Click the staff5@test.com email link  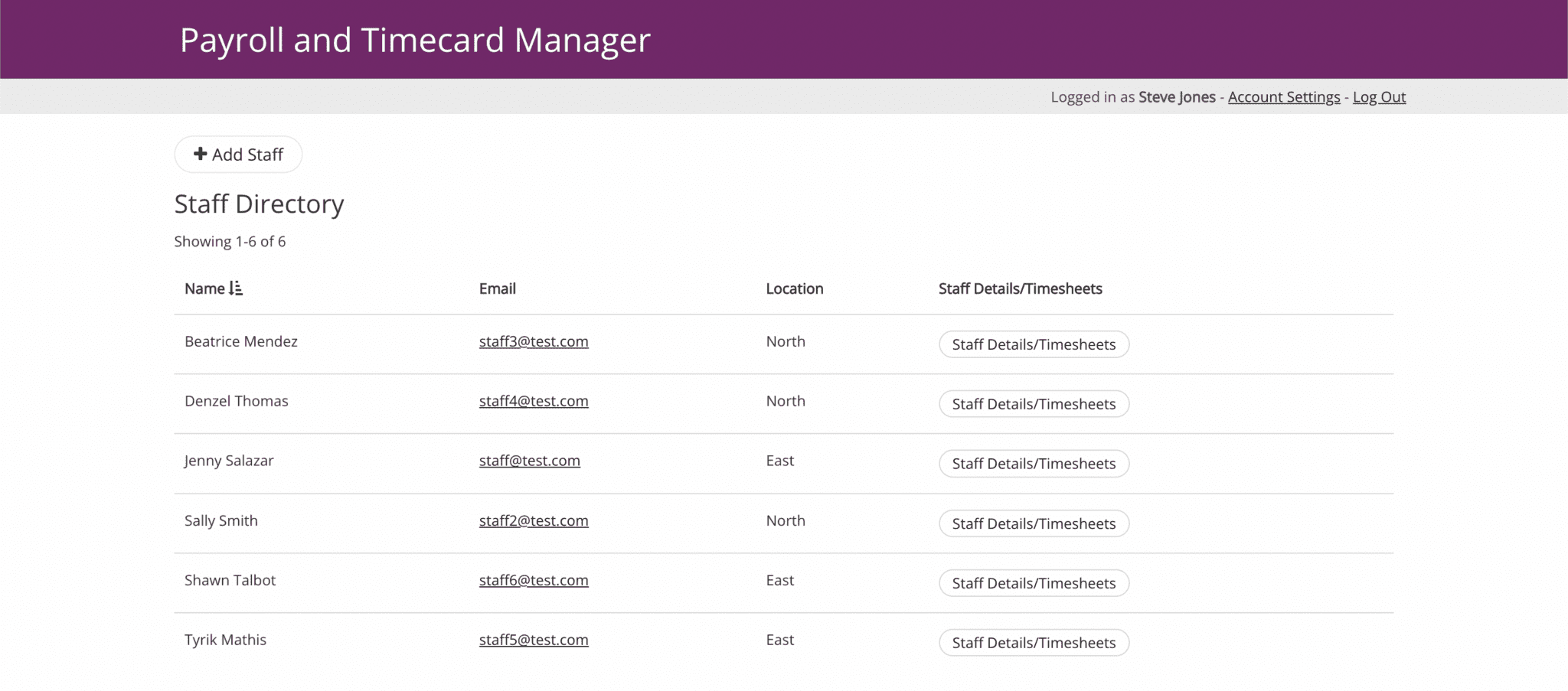click(534, 640)
